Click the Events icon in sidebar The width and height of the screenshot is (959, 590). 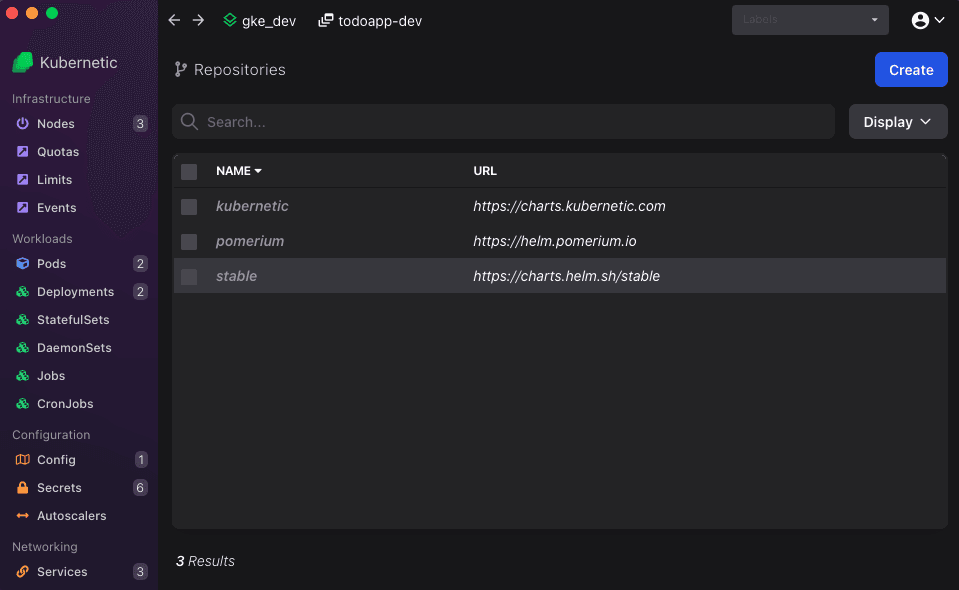pos(23,208)
